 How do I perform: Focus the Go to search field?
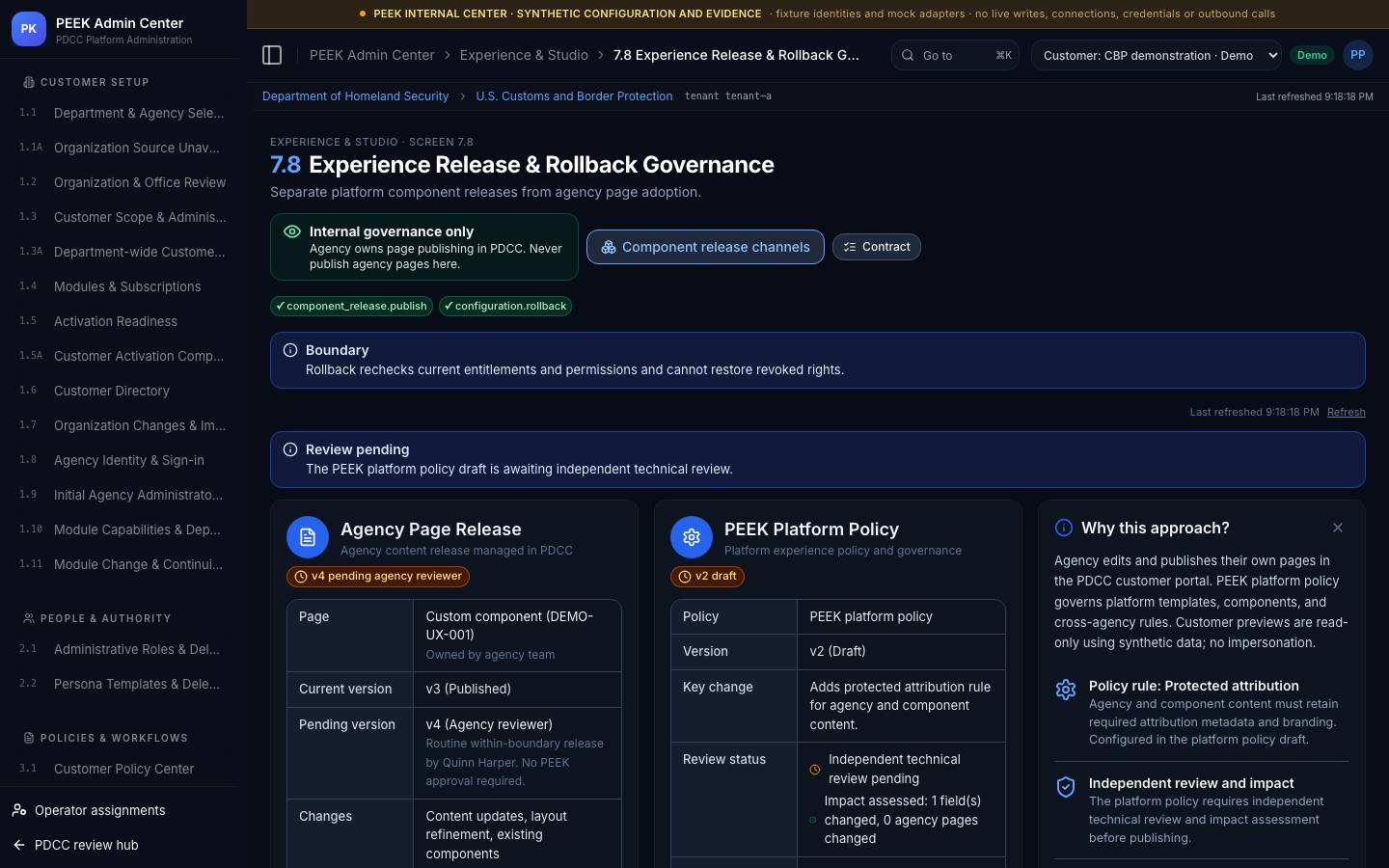tap(955, 55)
